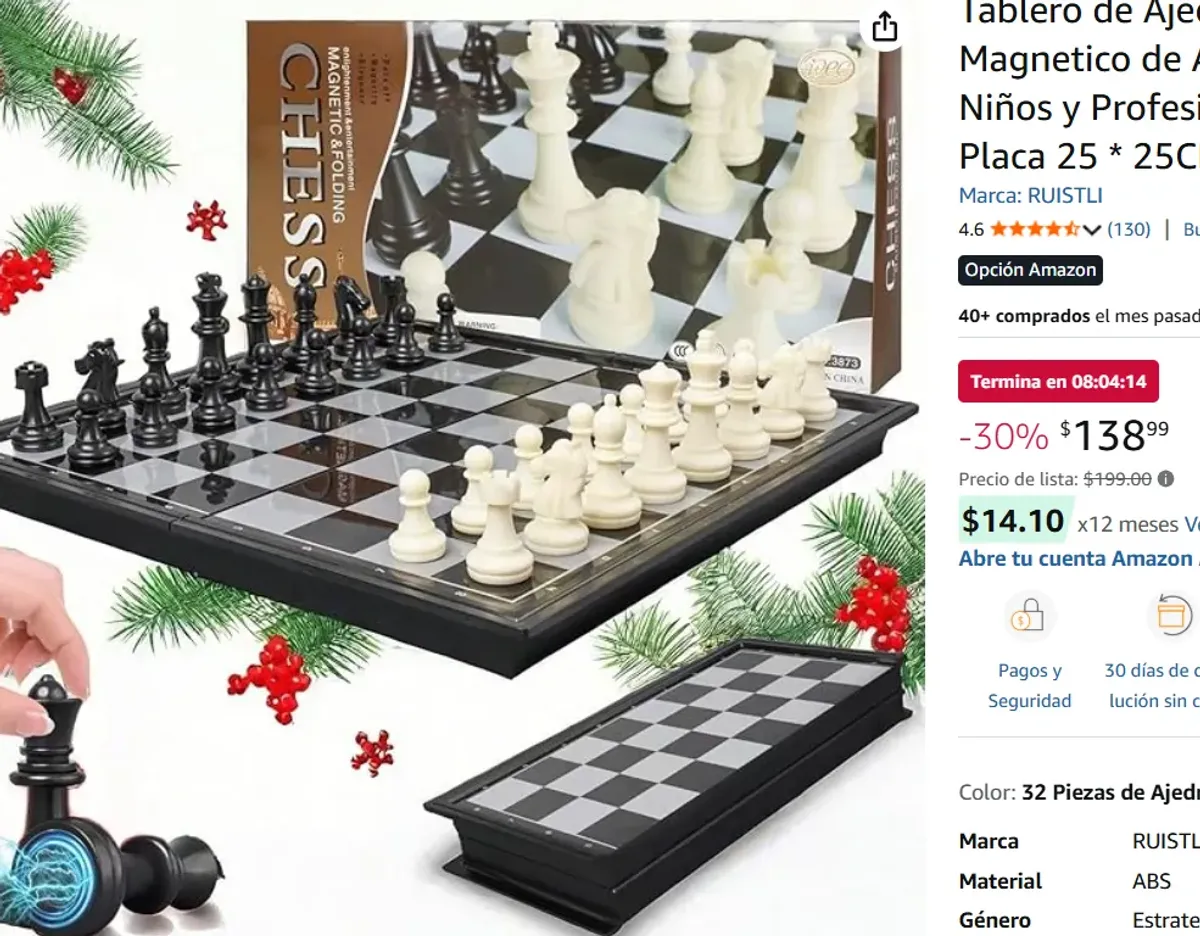Click the 30 días de devolución box icon

coord(1173,616)
